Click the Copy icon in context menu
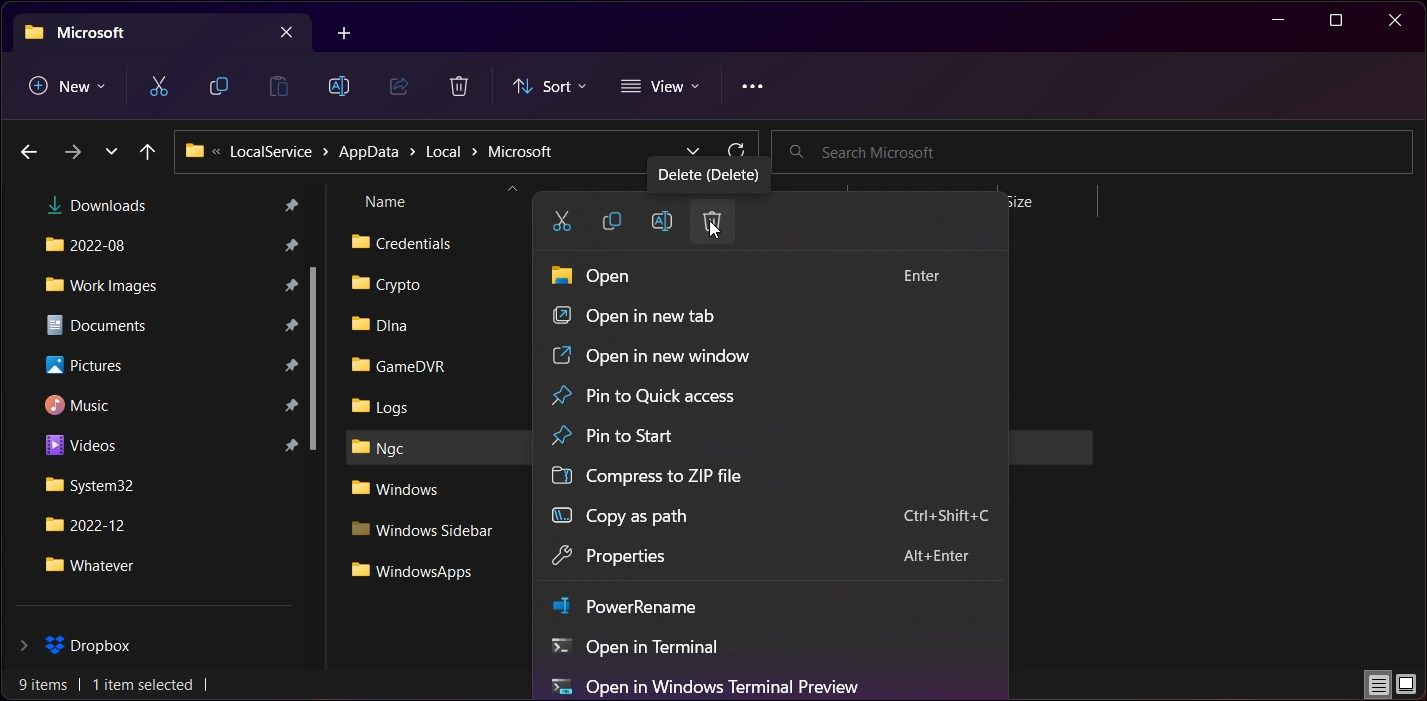 click(612, 222)
